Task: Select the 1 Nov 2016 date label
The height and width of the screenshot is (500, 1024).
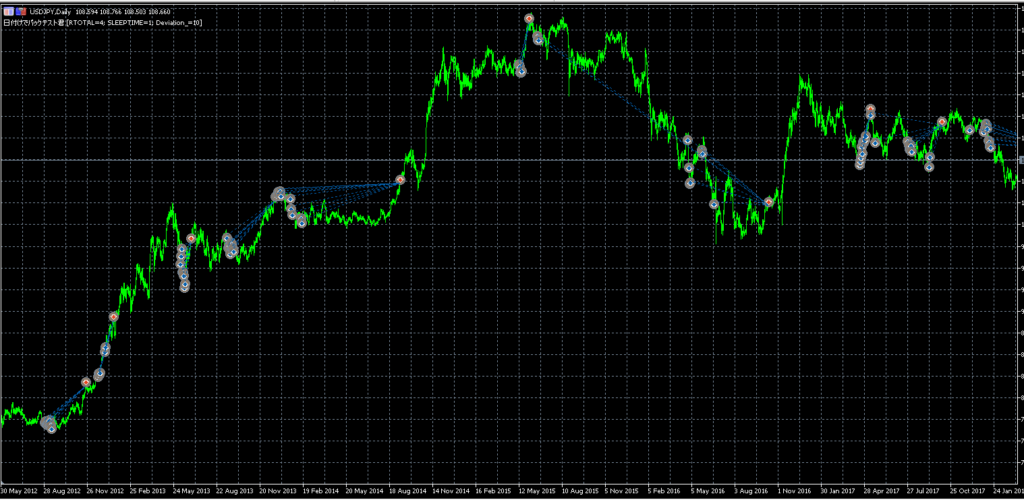Action: pyautogui.click(x=795, y=492)
